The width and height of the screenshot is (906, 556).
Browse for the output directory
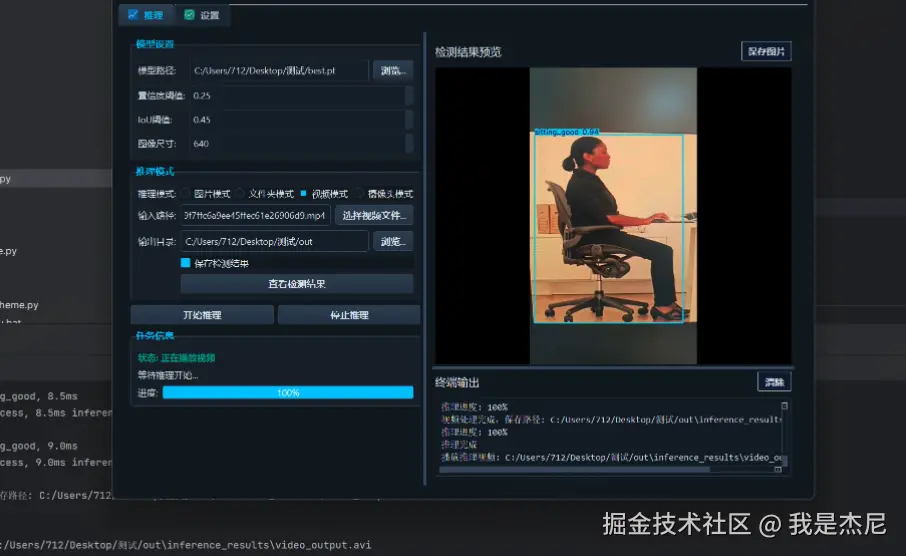(x=393, y=242)
